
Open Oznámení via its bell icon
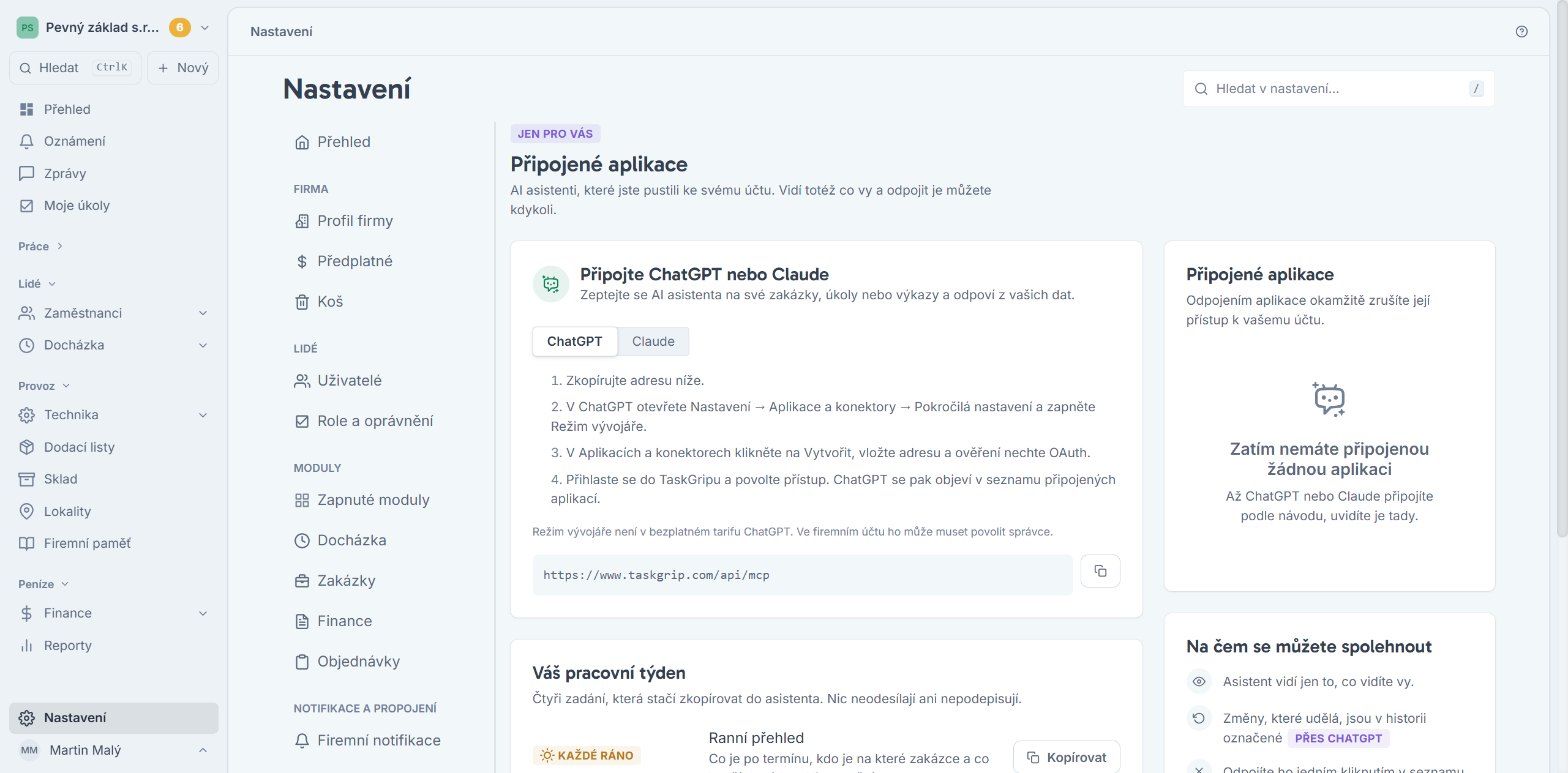[26, 141]
